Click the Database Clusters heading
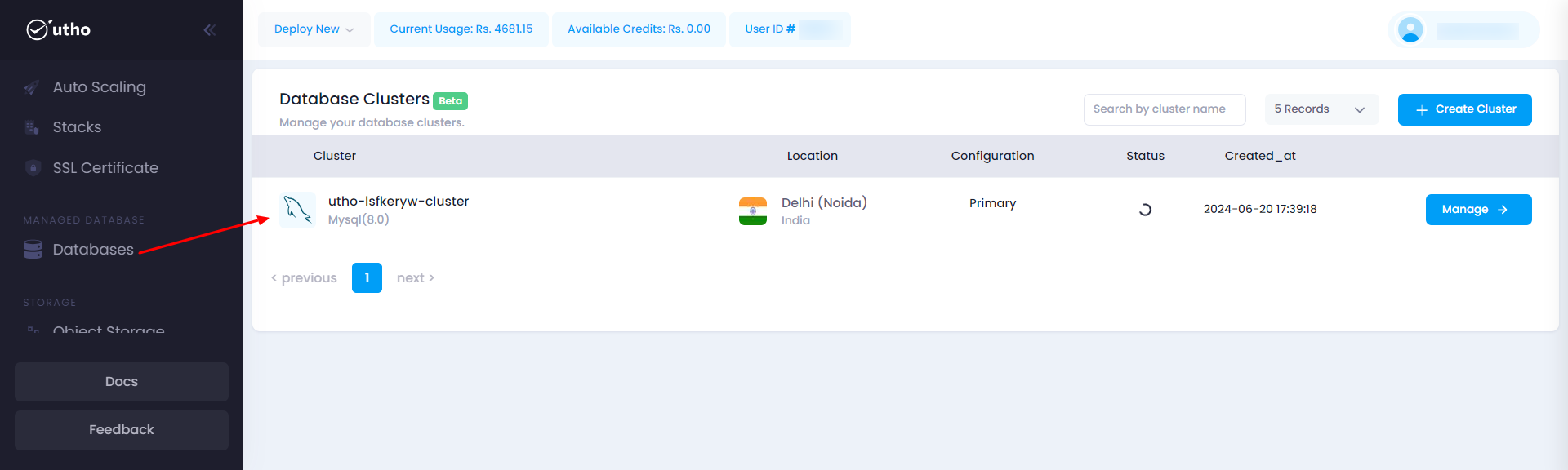 354,99
